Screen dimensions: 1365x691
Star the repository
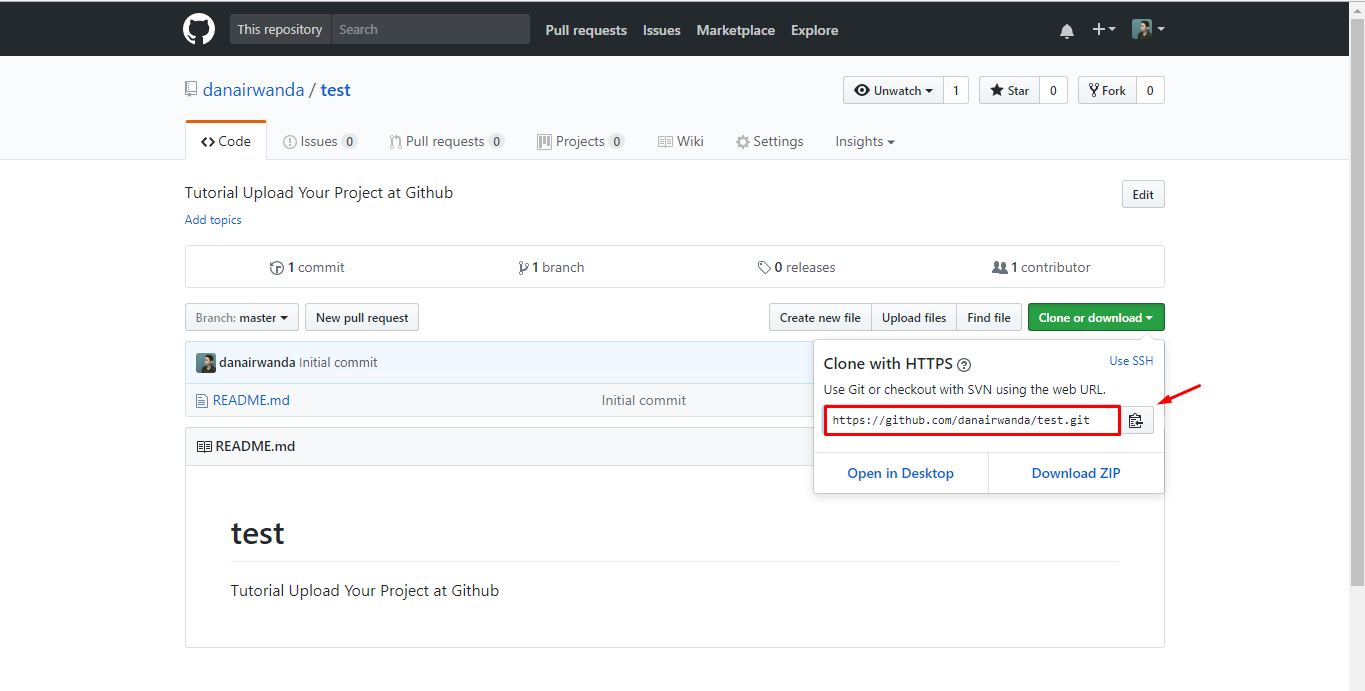click(1009, 90)
